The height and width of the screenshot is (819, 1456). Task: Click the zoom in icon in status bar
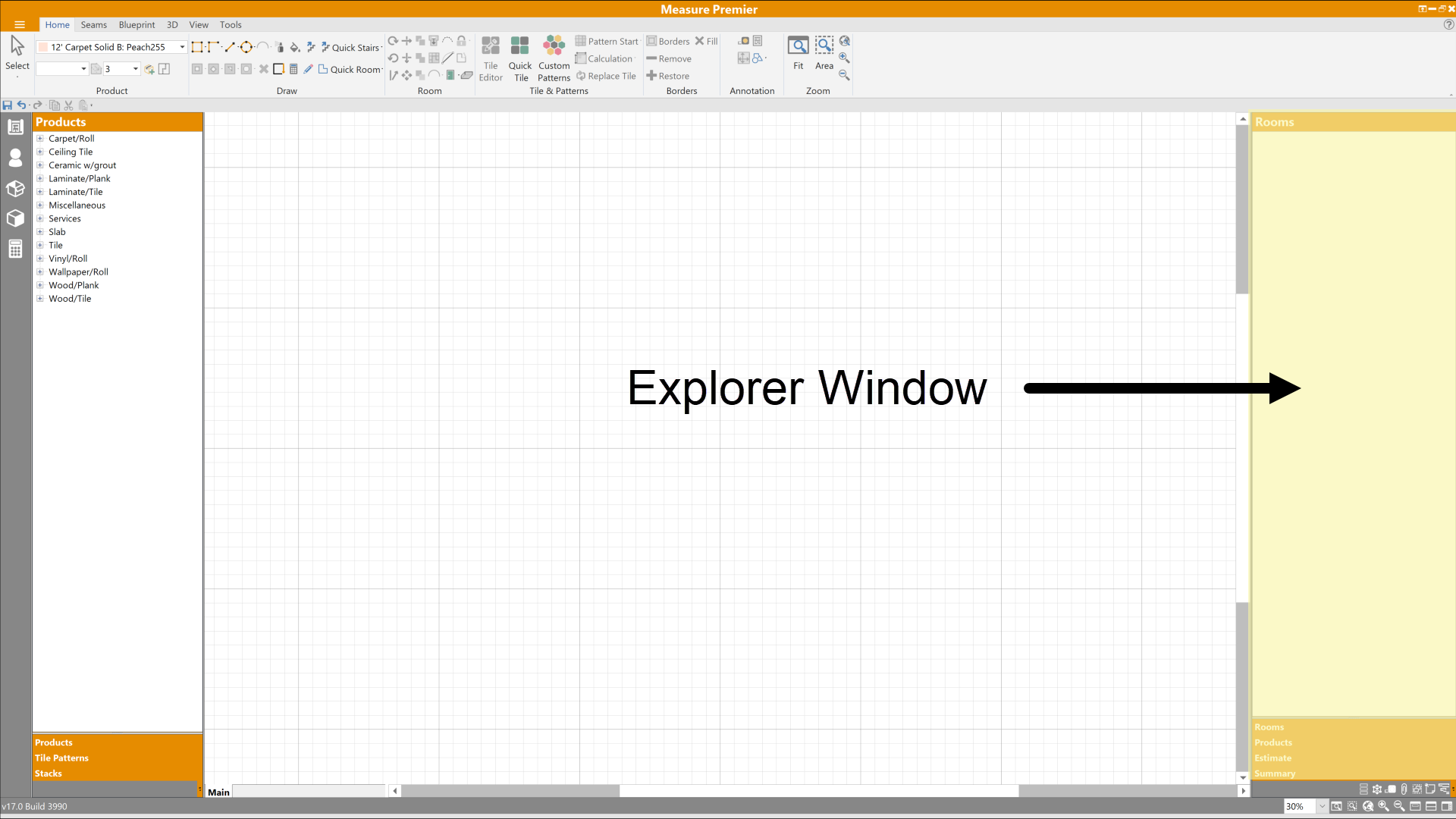coord(1384,807)
